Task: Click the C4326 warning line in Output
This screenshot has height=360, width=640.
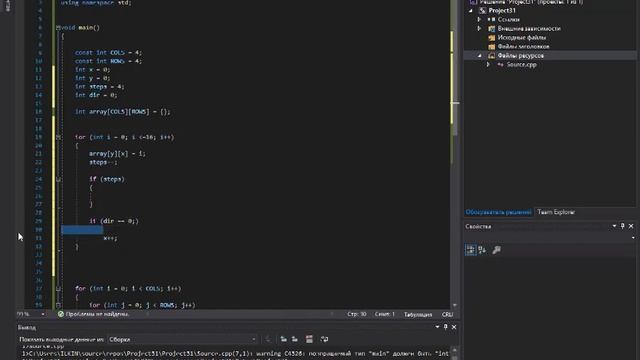Action: [x=236, y=353]
